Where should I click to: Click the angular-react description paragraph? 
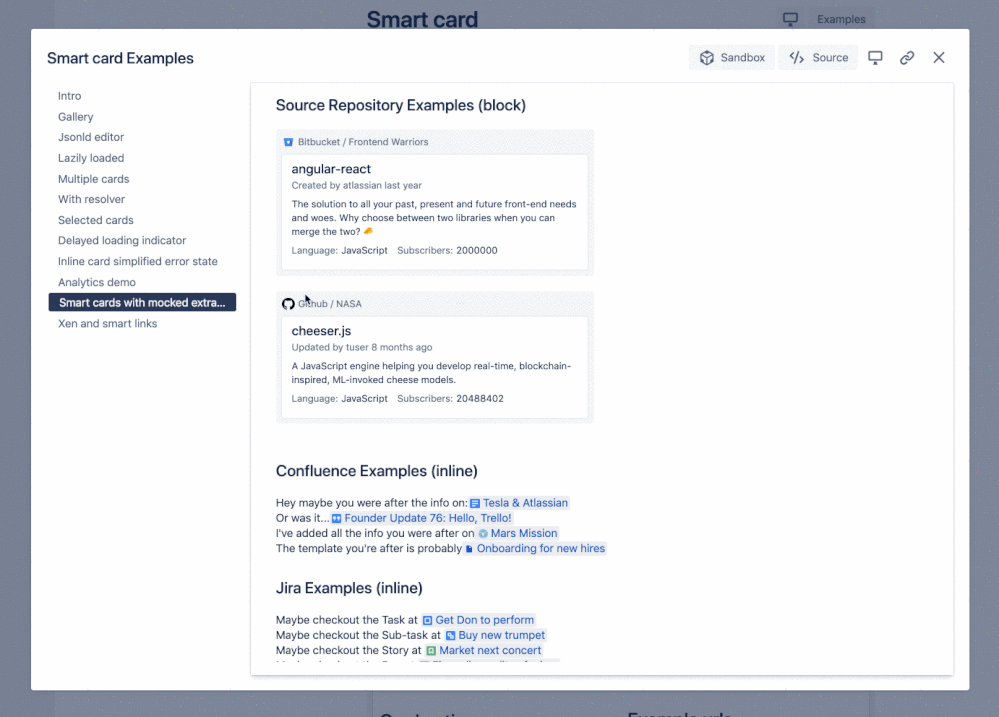[434, 218]
